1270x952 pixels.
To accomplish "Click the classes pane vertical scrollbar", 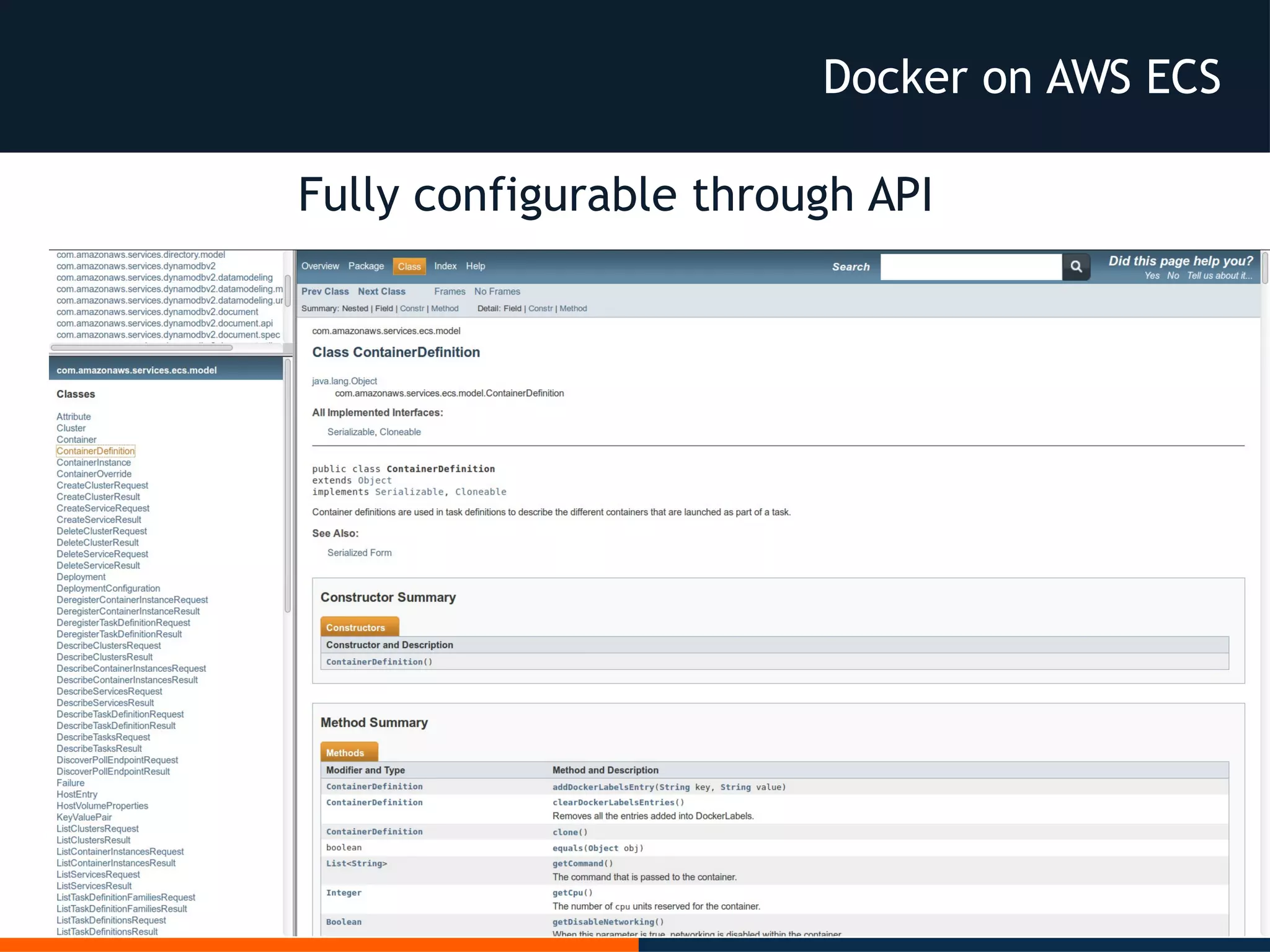I will pyautogui.click(x=288, y=486).
